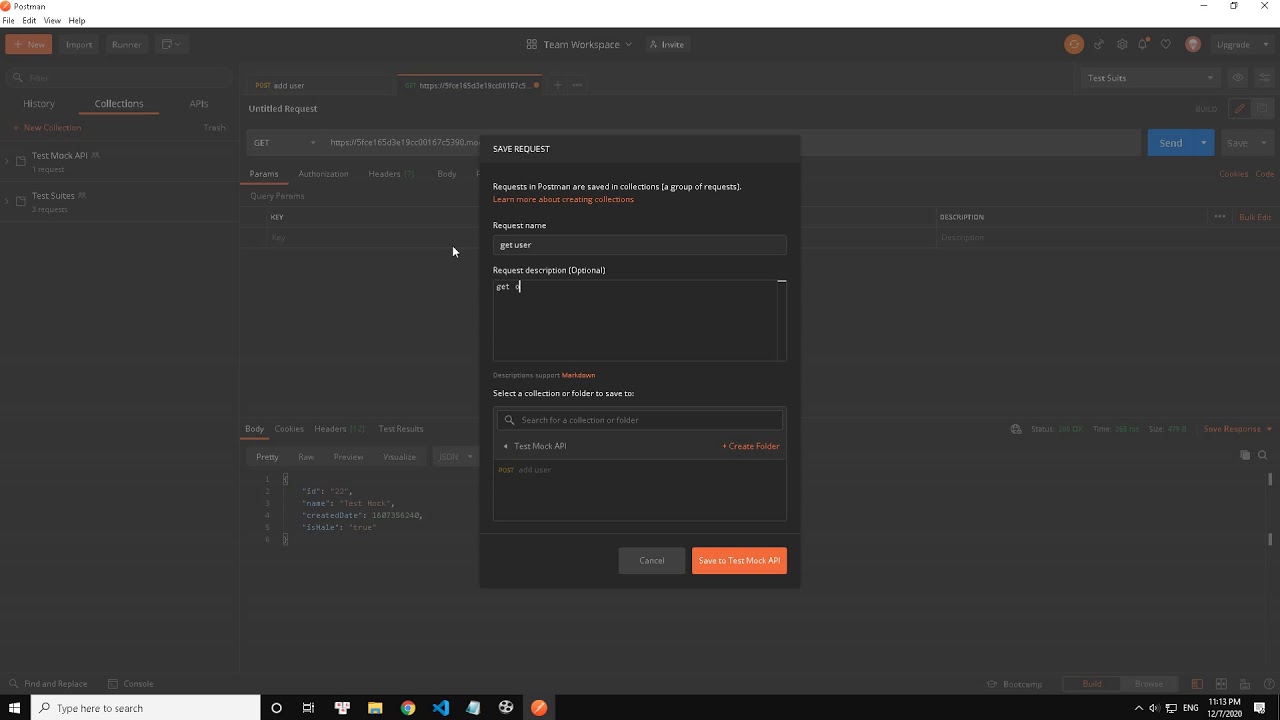1280x720 pixels.
Task: Switch to Build mode
Action: [x=1092, y=684]
